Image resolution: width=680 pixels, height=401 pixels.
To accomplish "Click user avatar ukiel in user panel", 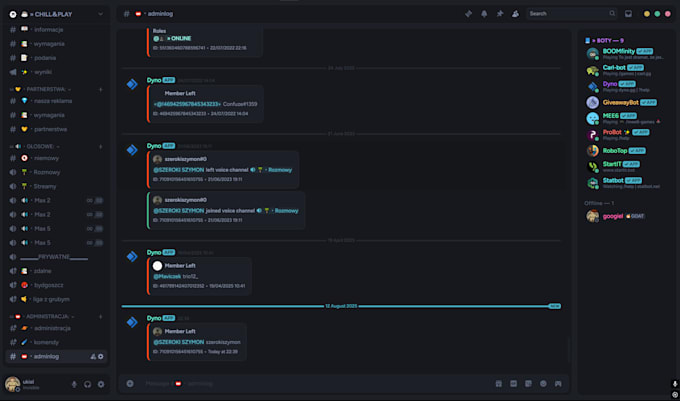I will click(13, 384).
